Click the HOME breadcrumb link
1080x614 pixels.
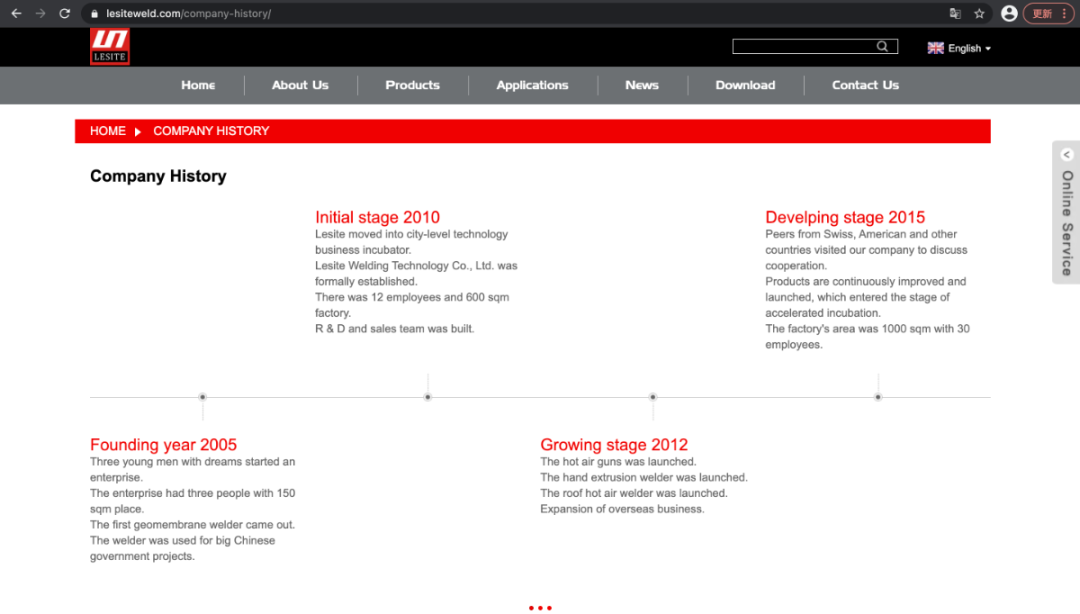(x=108, y=131)
